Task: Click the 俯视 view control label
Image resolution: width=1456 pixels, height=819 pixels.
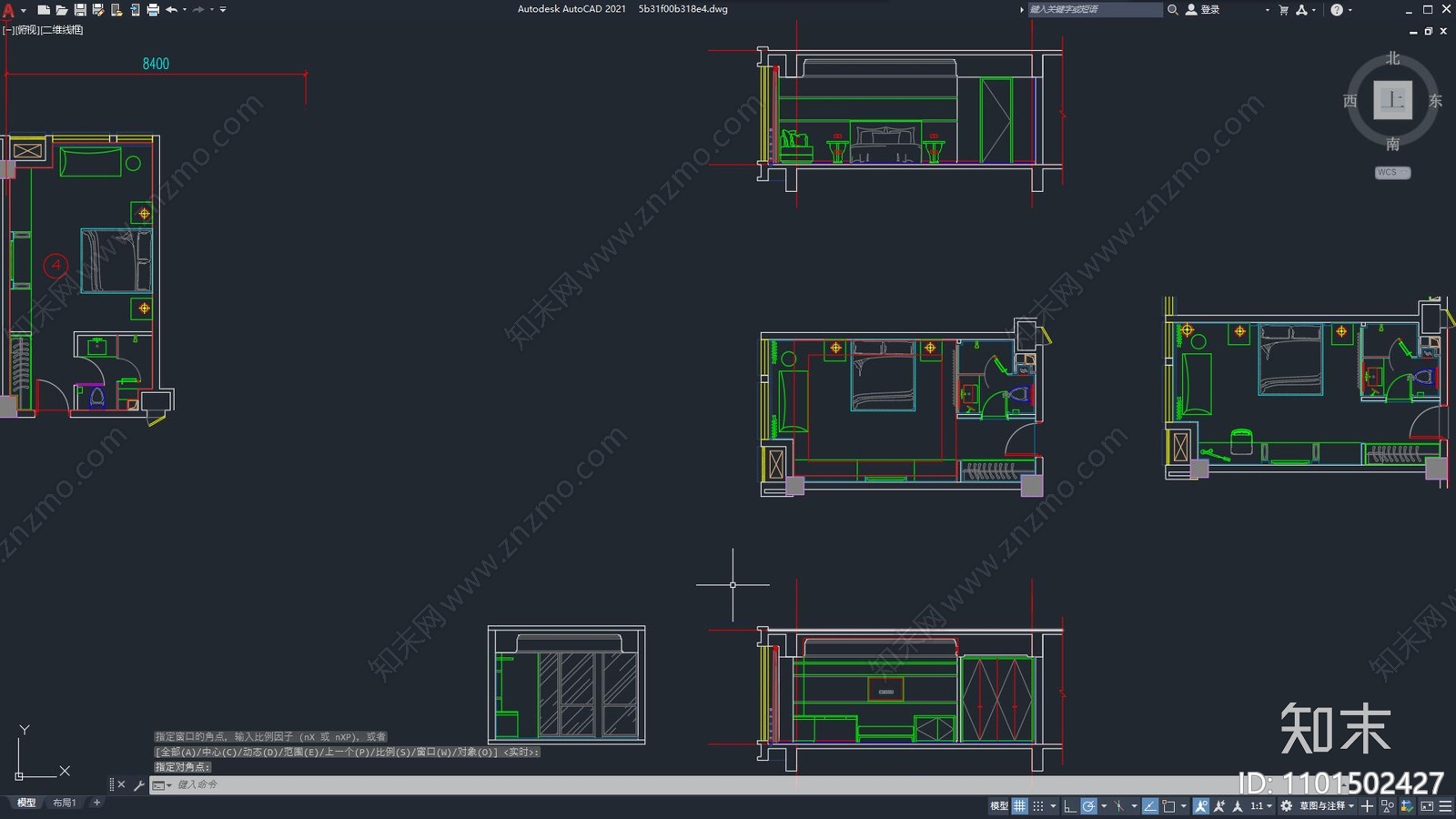Action: (x=28, y=30)
